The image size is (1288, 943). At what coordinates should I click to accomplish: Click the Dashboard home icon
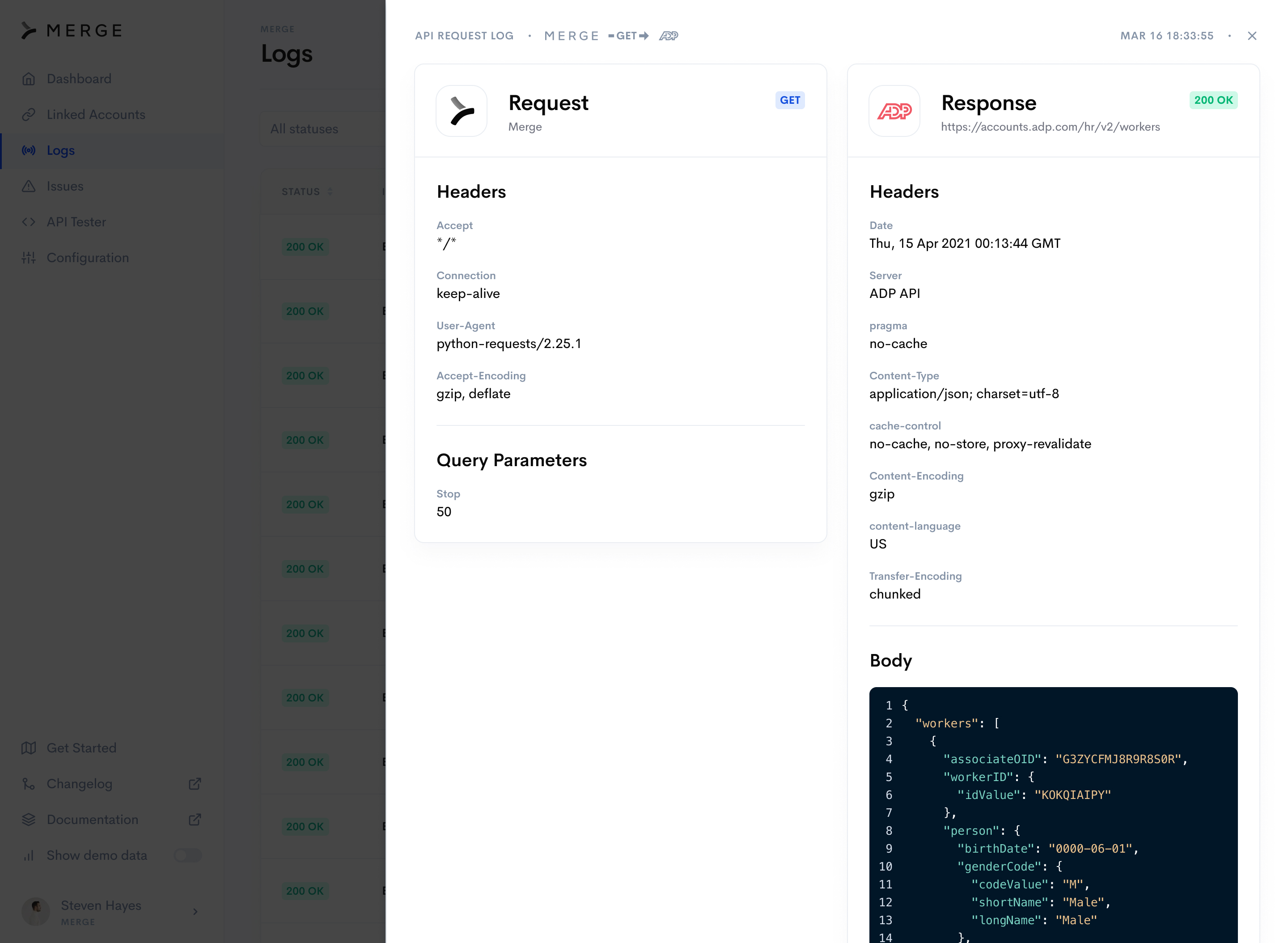pyautogui.click(x=29, y=79)
